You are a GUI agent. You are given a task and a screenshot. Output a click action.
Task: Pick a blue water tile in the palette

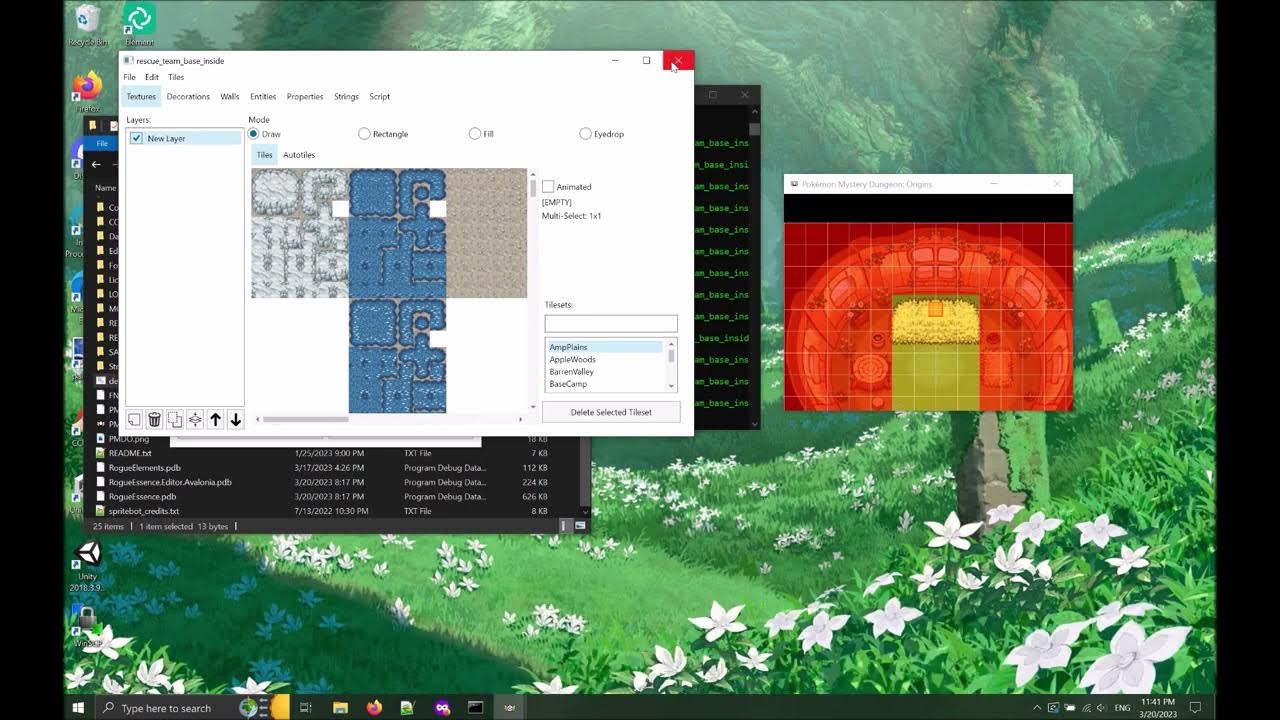(397, 233)
